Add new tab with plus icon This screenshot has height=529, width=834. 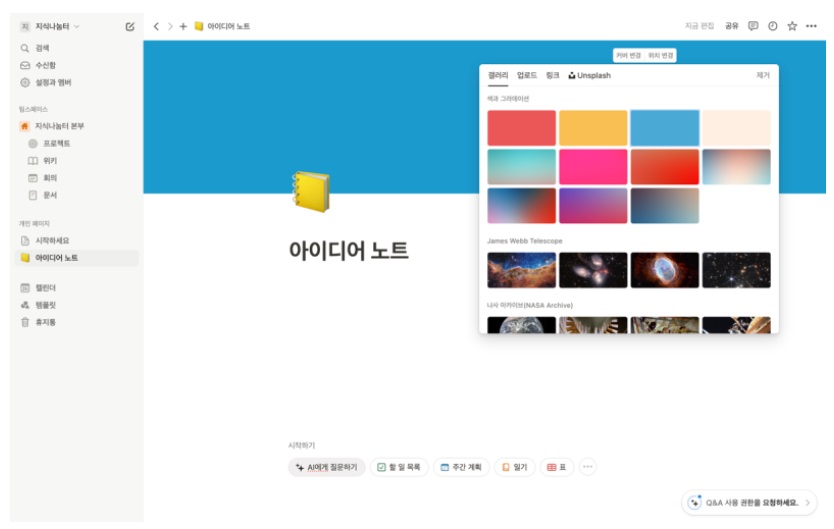tap(183, 26)
